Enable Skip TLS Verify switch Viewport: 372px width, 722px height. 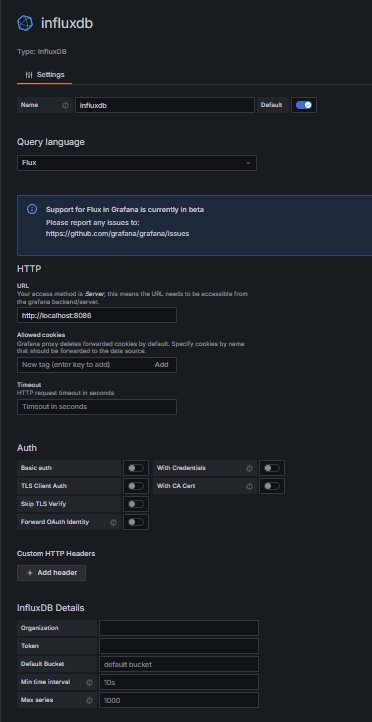136,504
